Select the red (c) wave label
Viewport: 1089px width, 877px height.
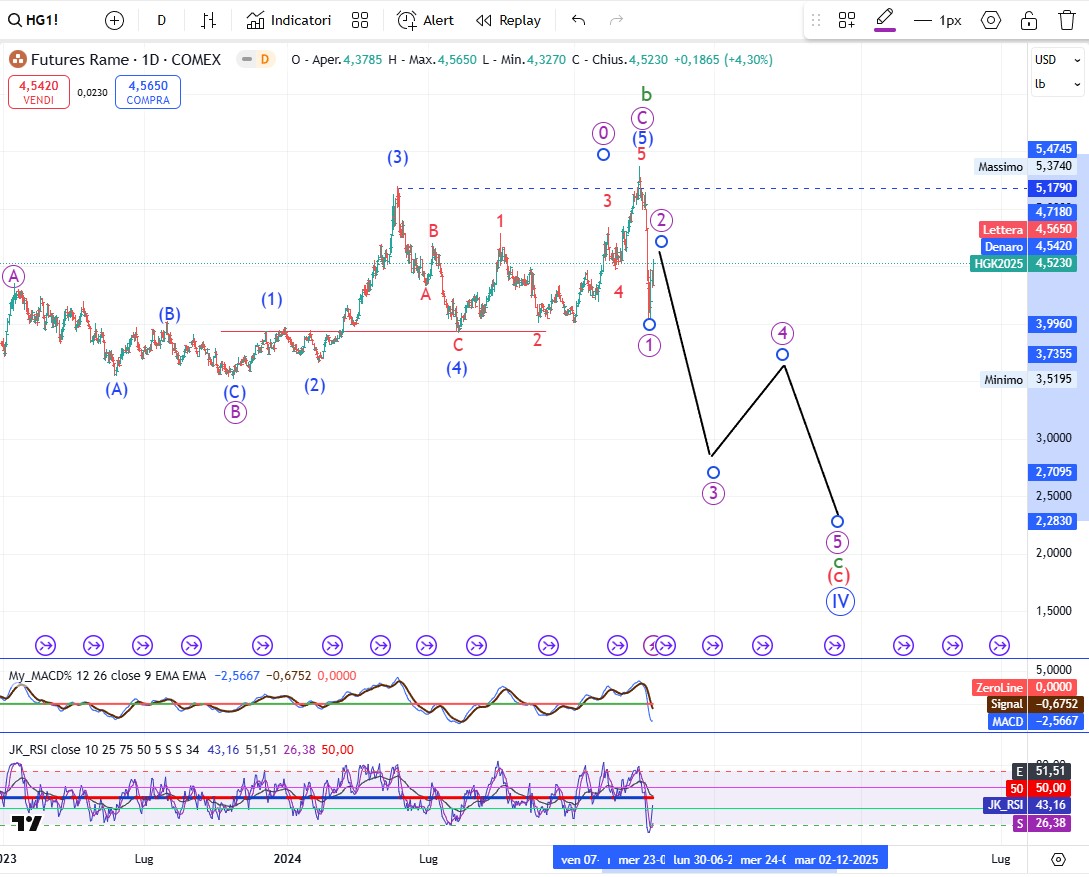point(839,576)
